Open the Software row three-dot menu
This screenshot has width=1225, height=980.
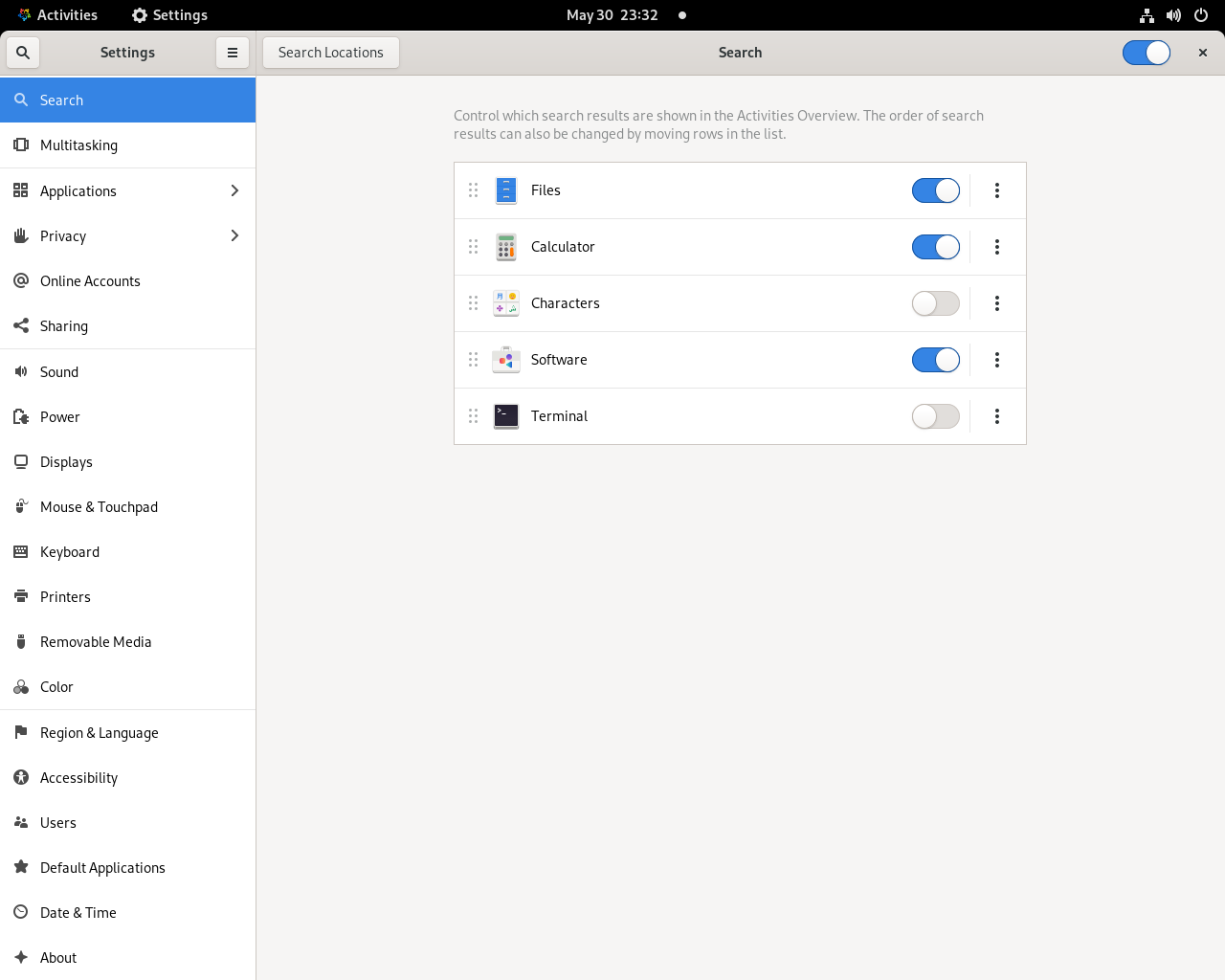click(997, 360)
